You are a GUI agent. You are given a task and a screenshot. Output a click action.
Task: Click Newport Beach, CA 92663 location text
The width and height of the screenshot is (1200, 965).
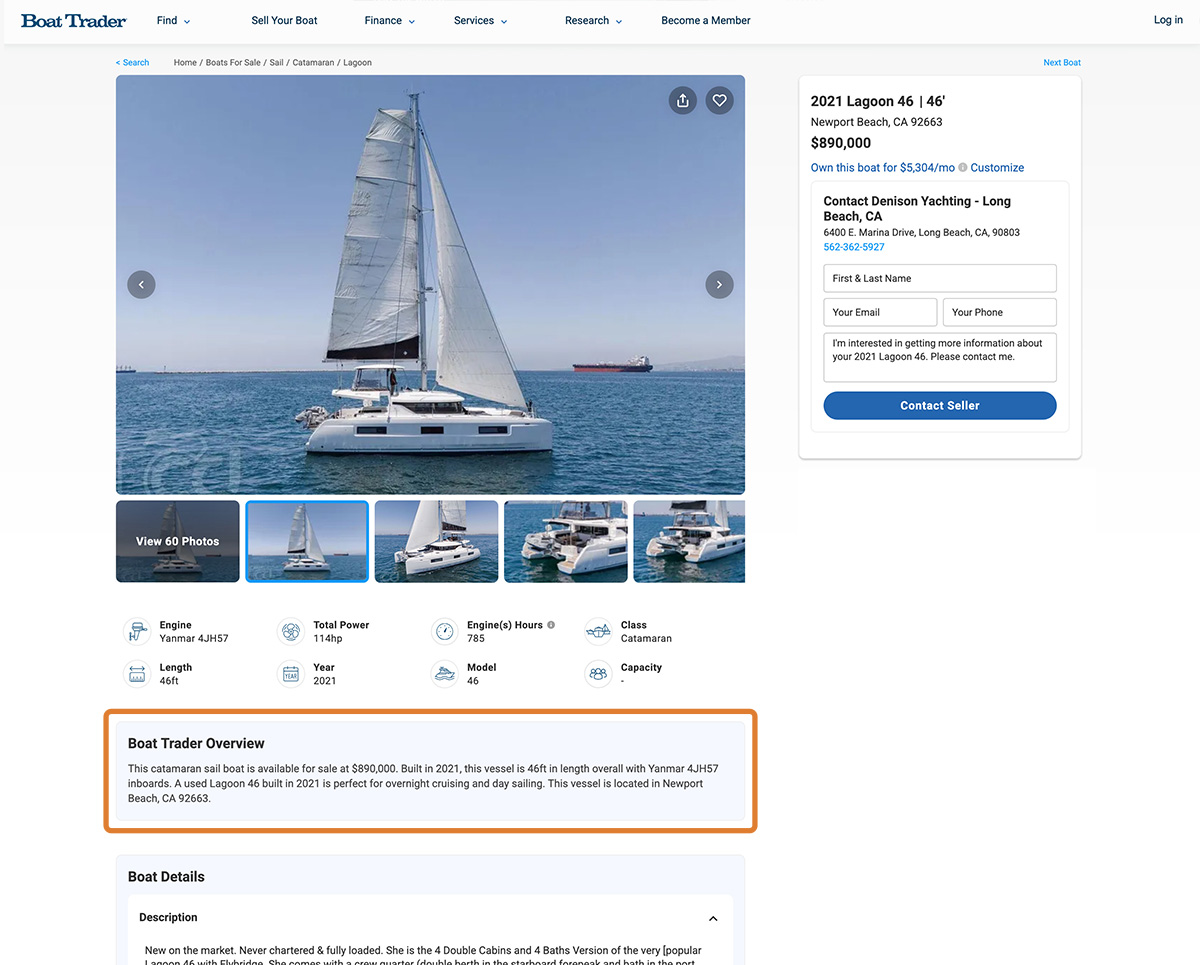click(877, 122)
